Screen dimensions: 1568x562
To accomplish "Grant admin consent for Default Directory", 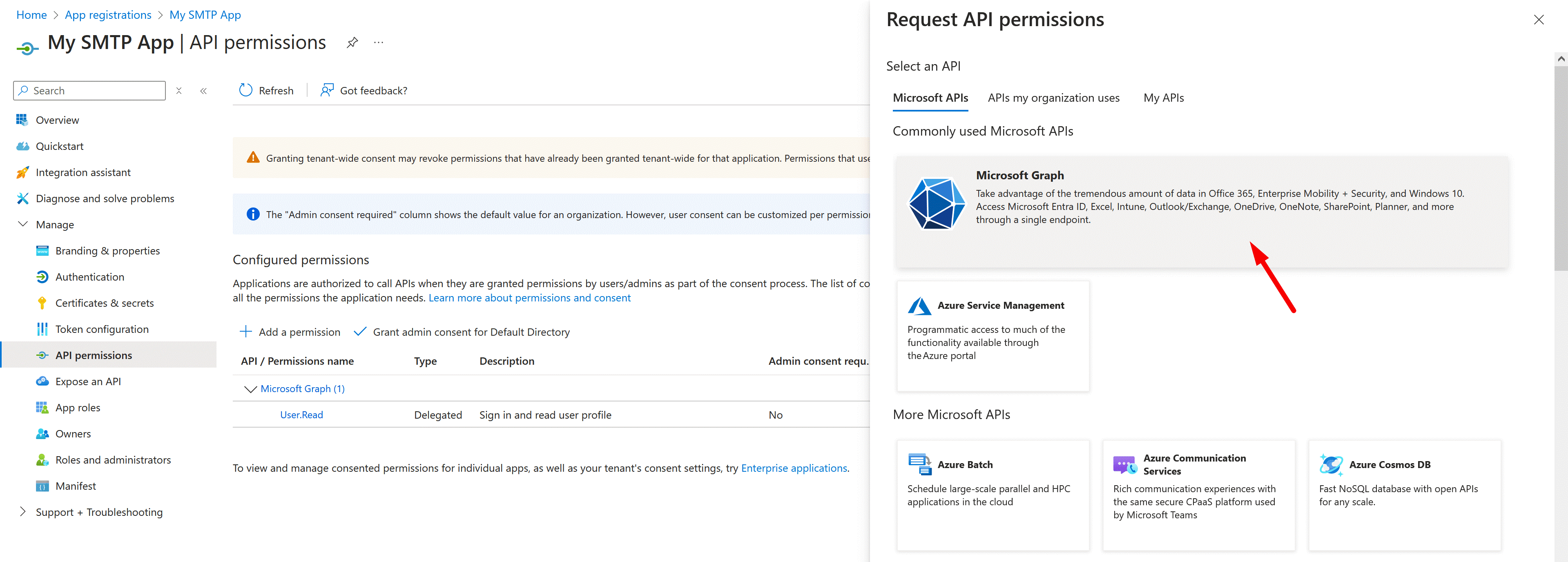I will [462, 332].
